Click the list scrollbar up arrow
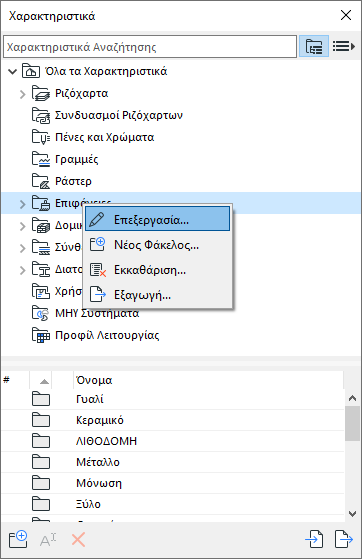 (x=352, y=398)
